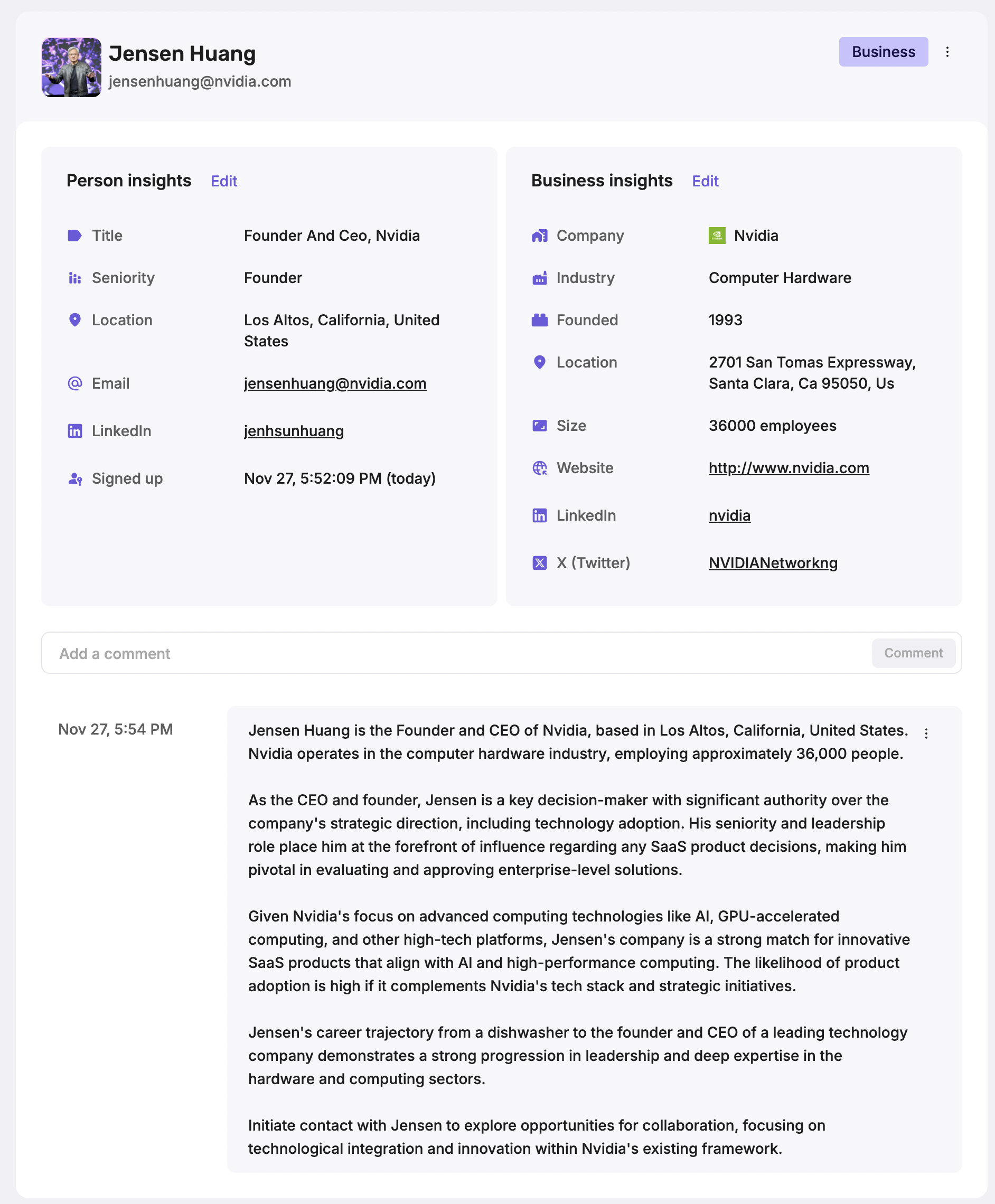995x1204 pixels.
Task: Open the profile header three-dot menu
Action: [x=947, y=52]
